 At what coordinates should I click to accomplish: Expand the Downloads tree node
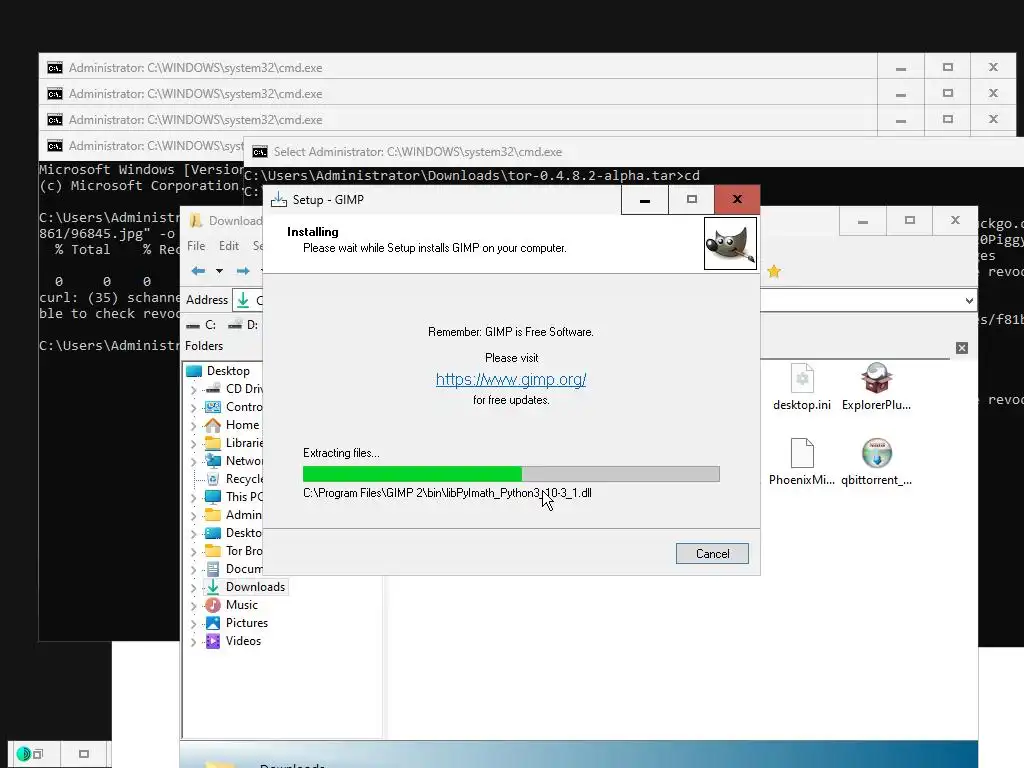(x=193, y=588)
